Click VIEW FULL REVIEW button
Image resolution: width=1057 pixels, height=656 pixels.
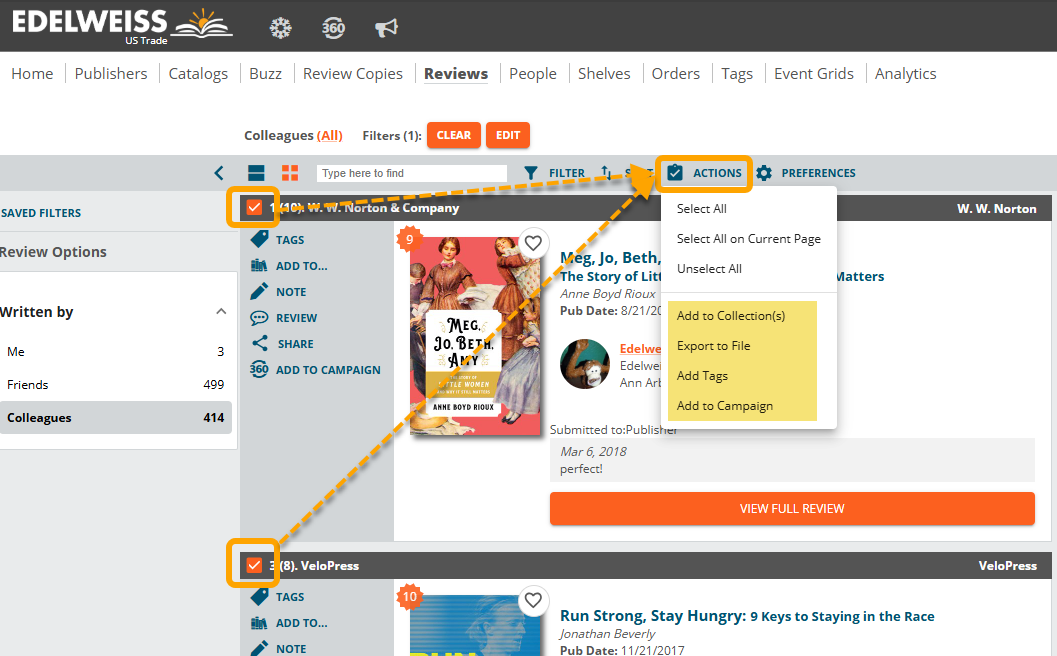(792, 508)
